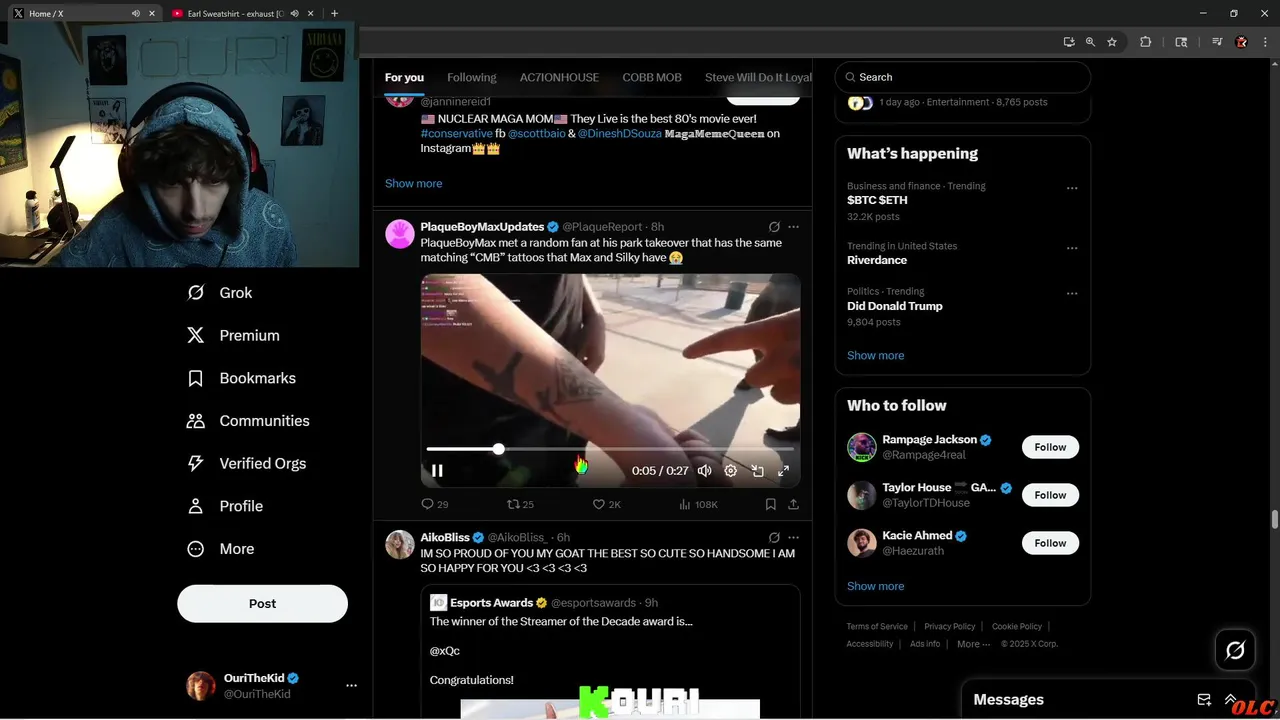This screenshot has width=1280, height=720.
Task: Open a new browser tab
Action: coord(335,13)
